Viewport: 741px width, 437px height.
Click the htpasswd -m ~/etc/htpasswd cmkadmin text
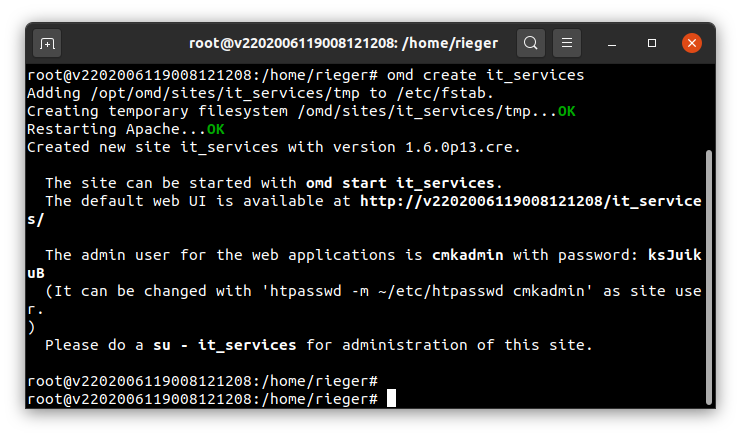pyautogui.click(x=427, y=291)
